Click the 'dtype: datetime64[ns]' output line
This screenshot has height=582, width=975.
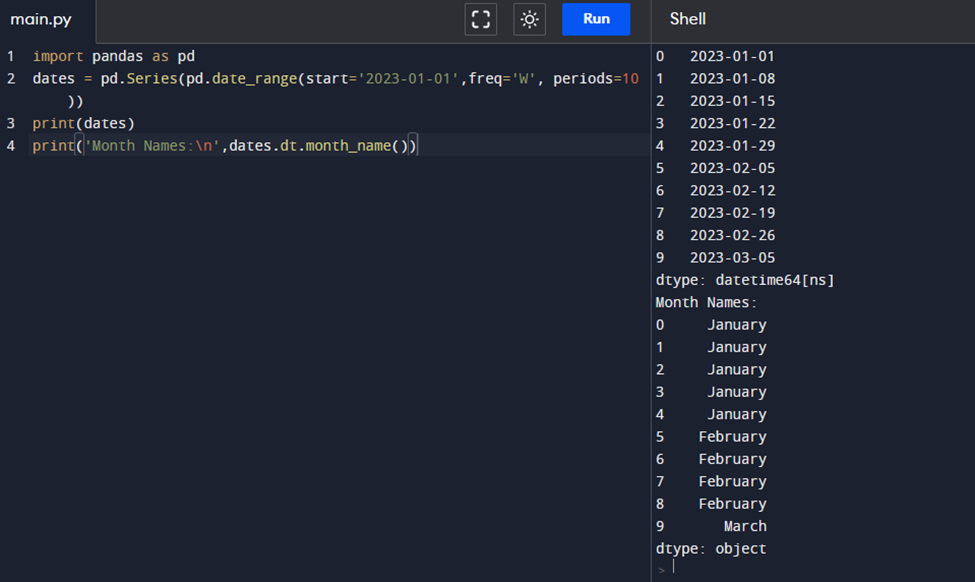click(745, 280)
